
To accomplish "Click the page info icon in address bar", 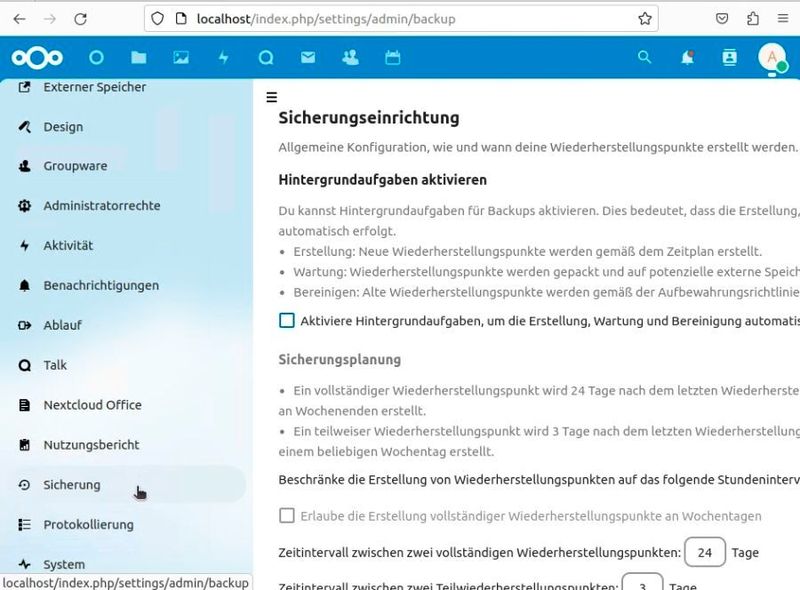I will click(x=181, y=19).
